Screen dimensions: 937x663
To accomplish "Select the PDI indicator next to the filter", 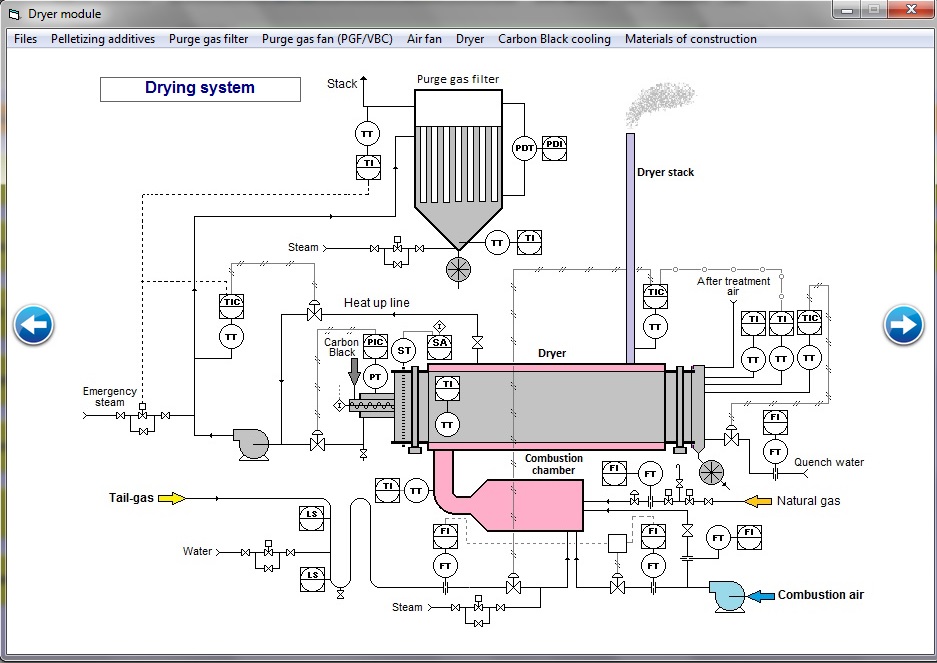I will pyautogui.click(x=555, y=148).
